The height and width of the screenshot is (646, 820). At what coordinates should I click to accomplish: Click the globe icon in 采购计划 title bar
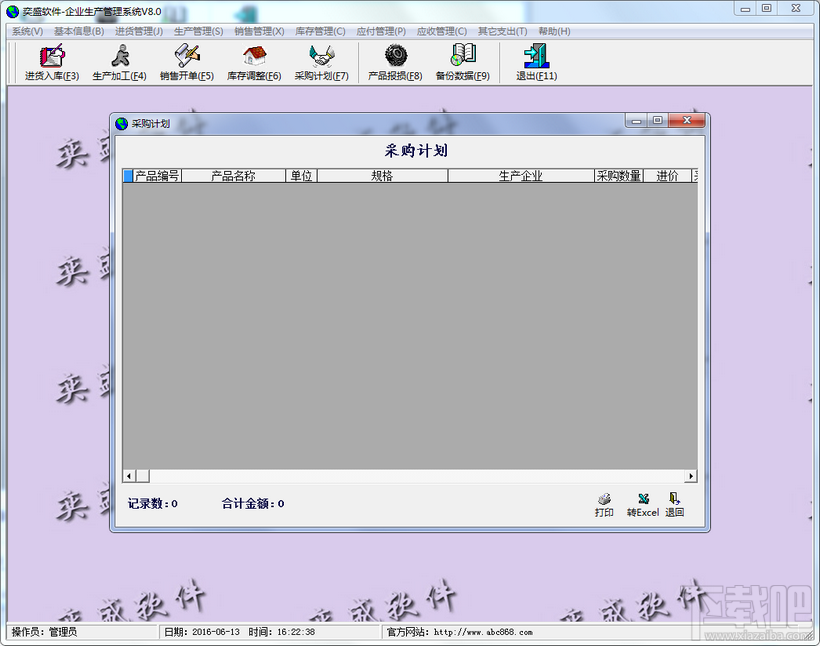[x=122, y=124]
